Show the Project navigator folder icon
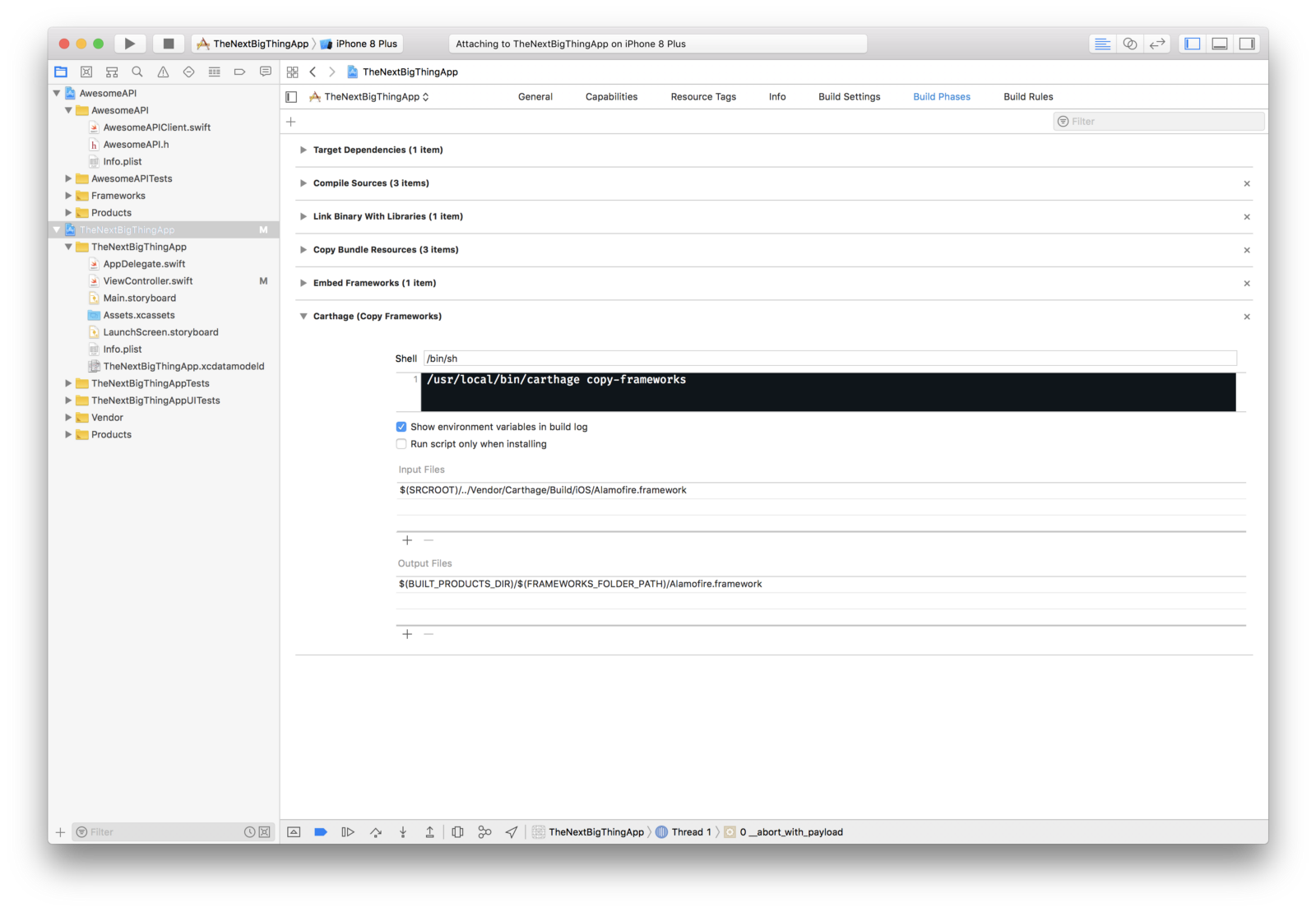 coord(61,72)
